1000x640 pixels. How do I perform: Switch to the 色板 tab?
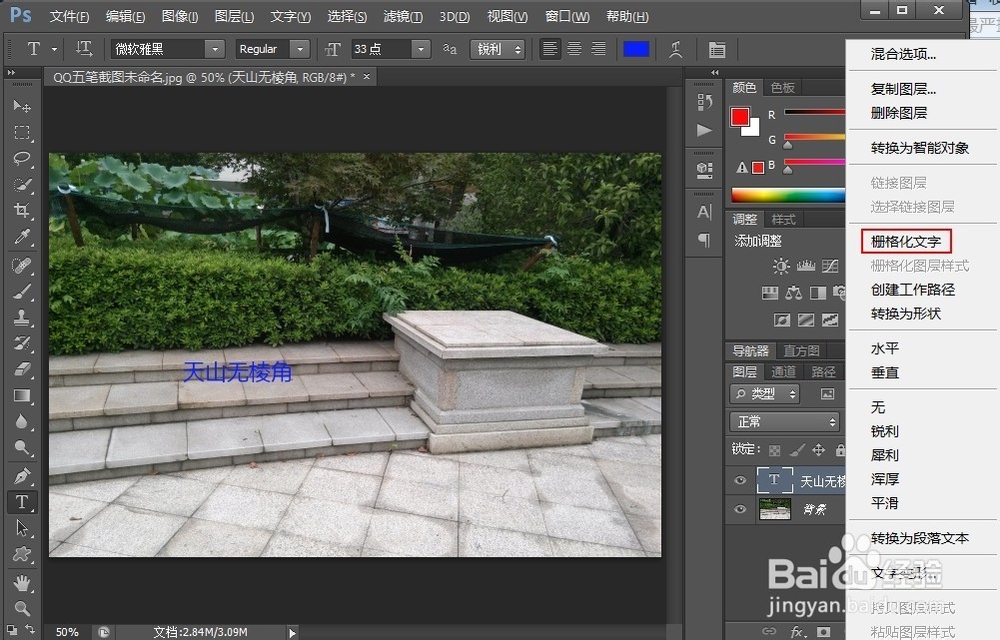click(x=782, y=87)
